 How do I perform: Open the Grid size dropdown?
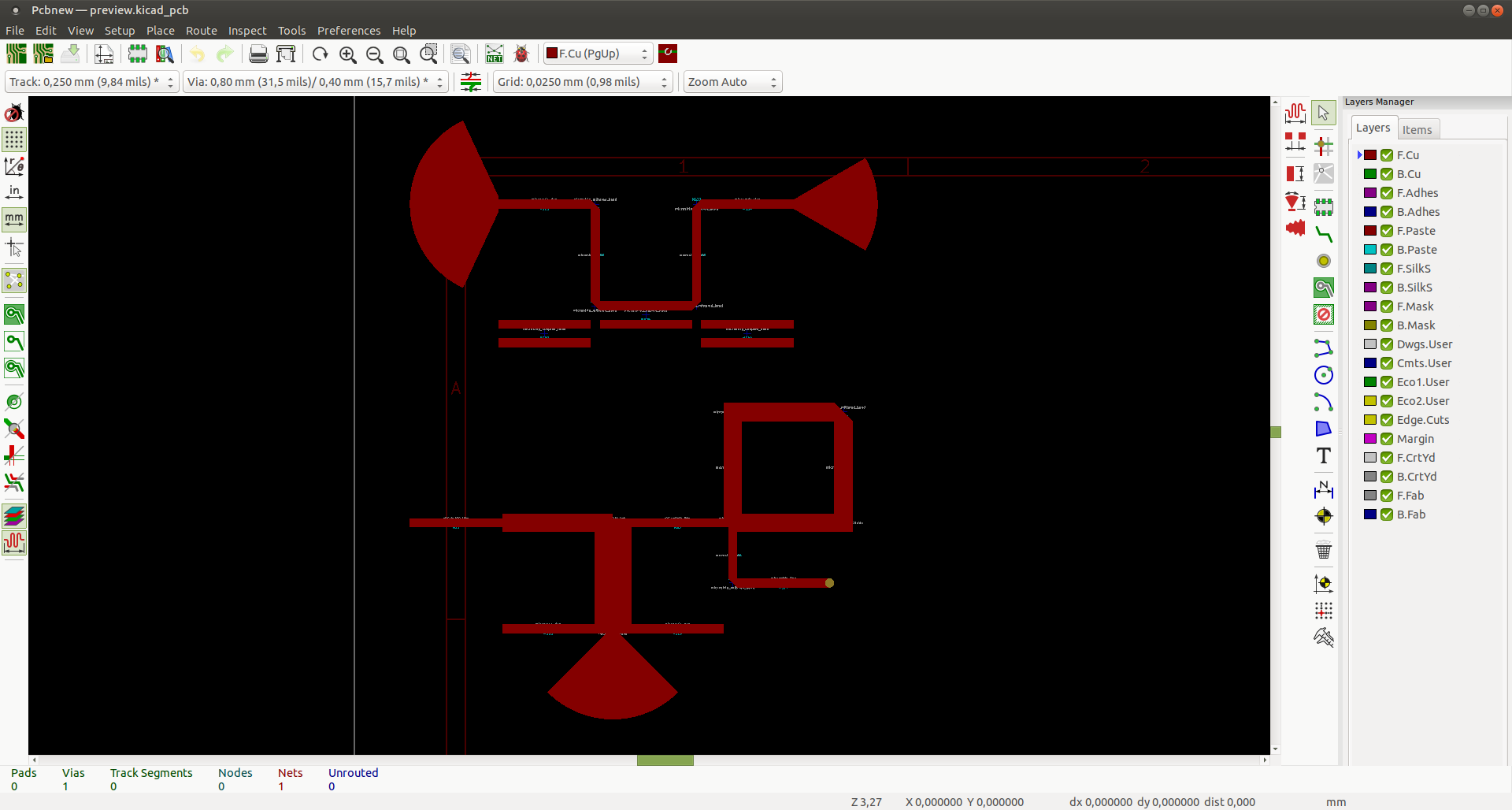point(583,82)
